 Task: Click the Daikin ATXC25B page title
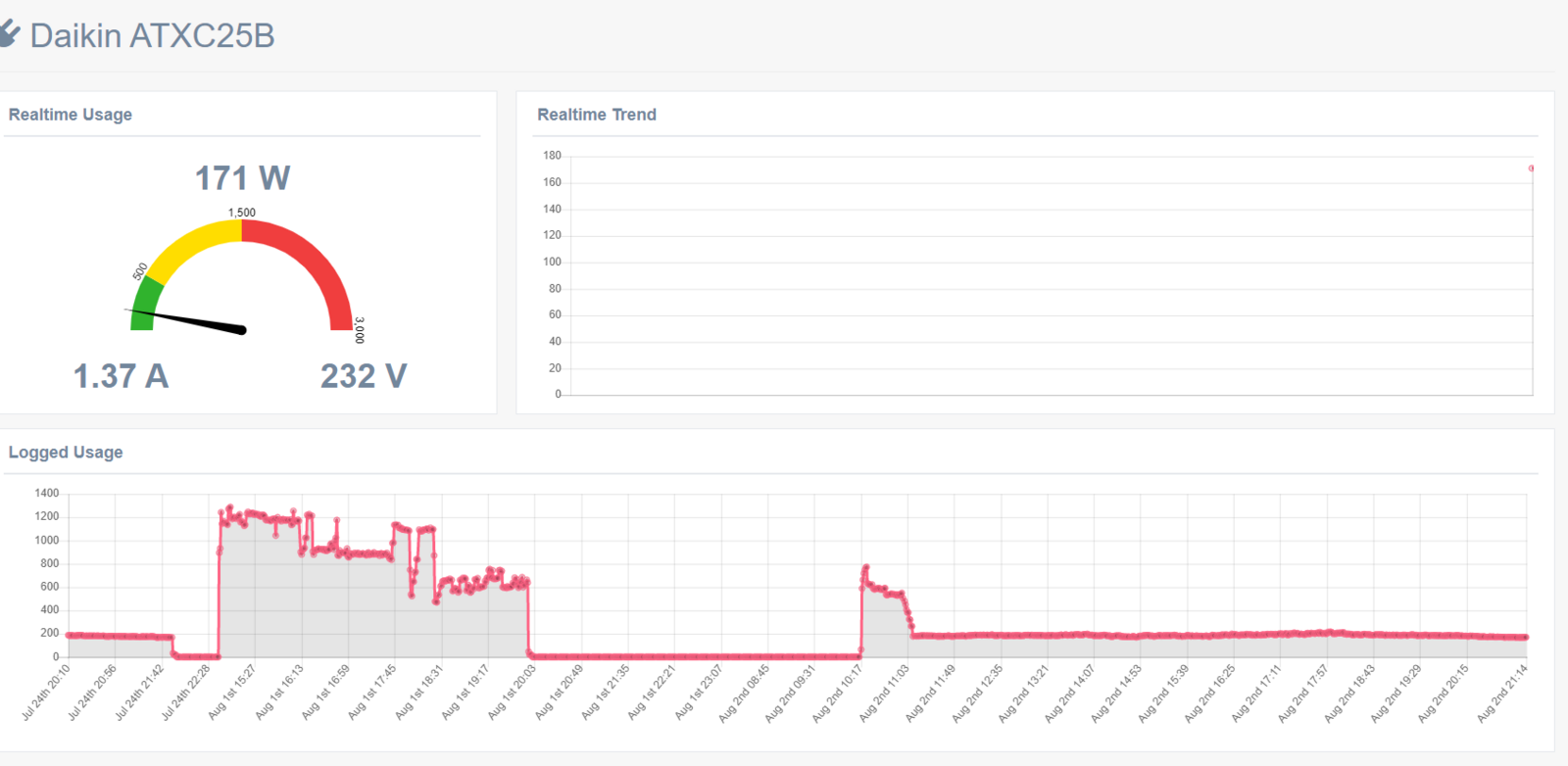[152, 35]
